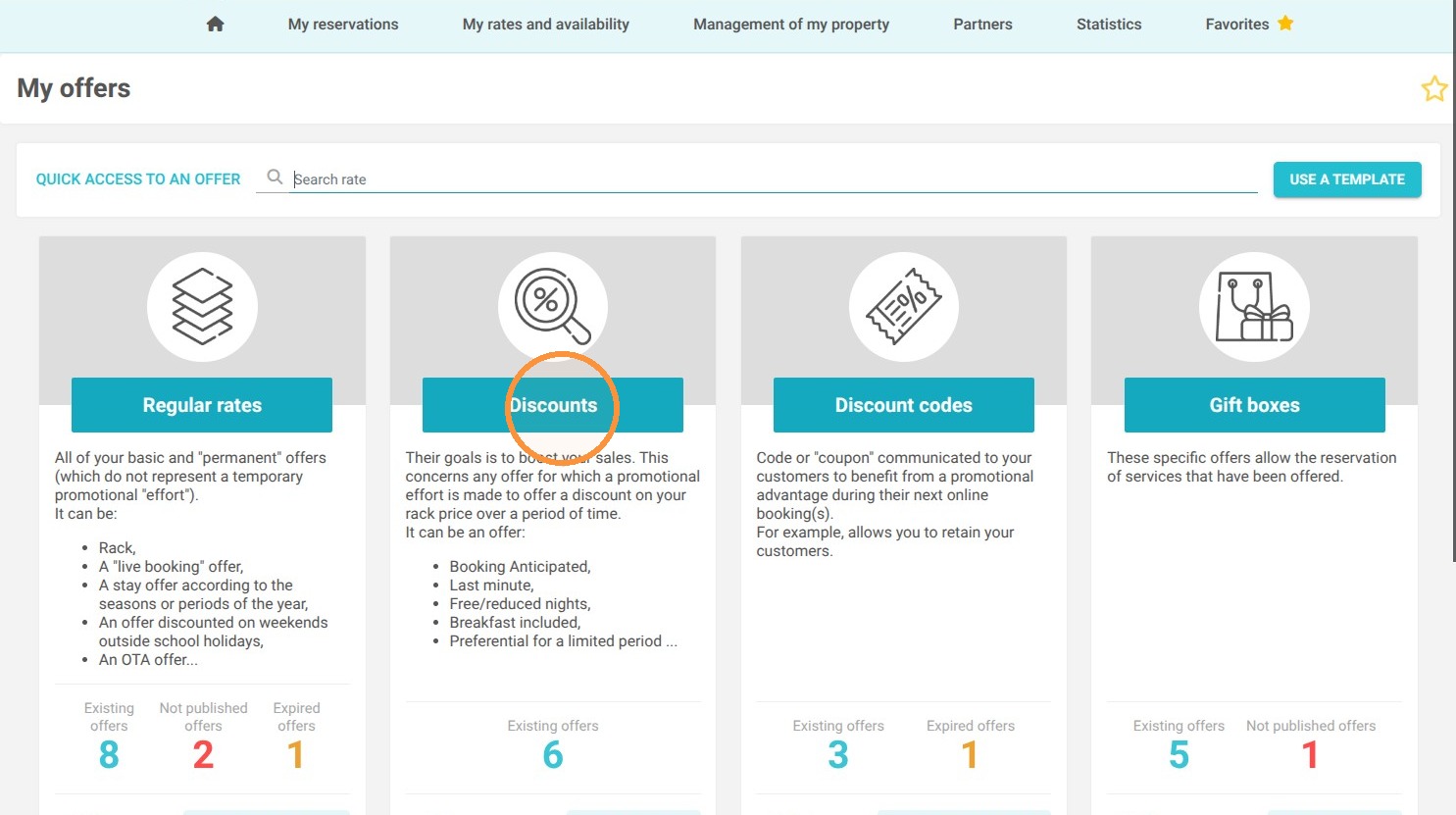Click the 'Free/reduced nights,' bullet item
This screenshot has height=815, width=1456.
520,604
